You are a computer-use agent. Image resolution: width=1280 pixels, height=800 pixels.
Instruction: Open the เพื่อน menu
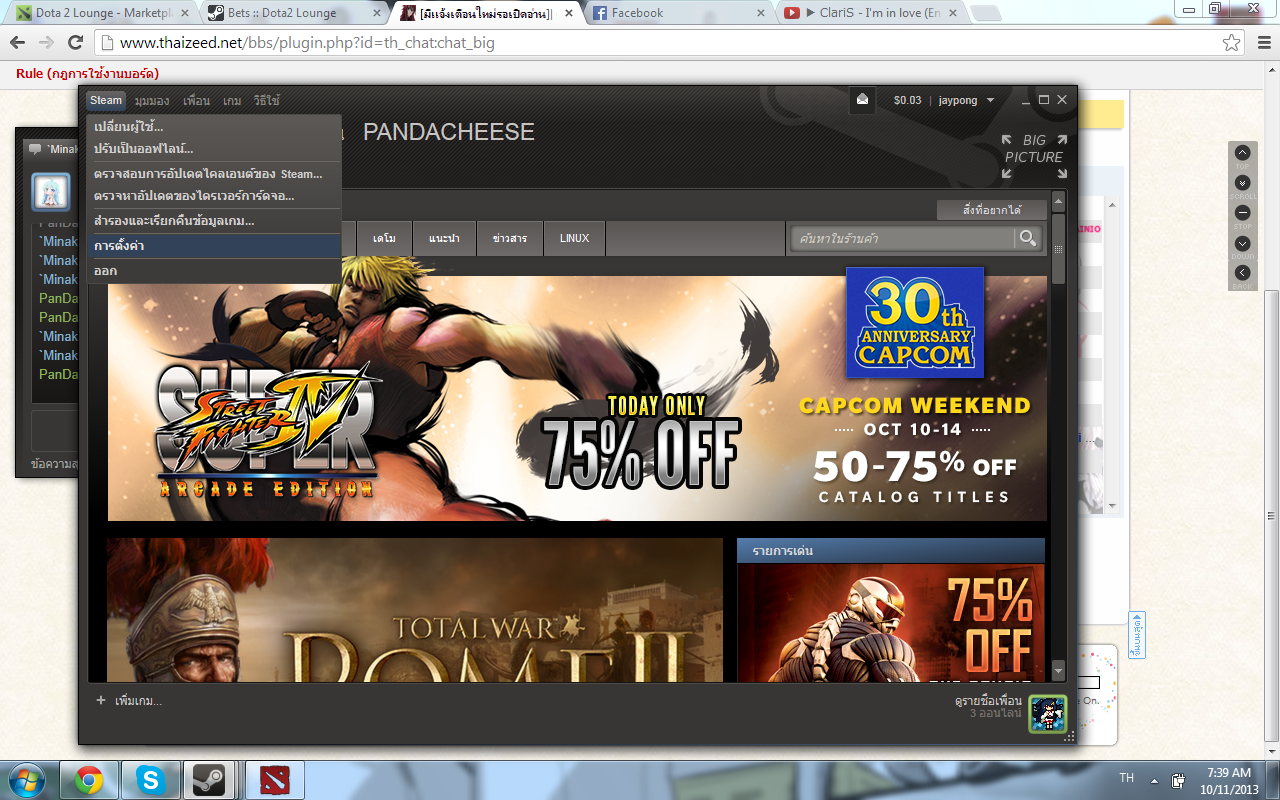click(x=196, y=101)
